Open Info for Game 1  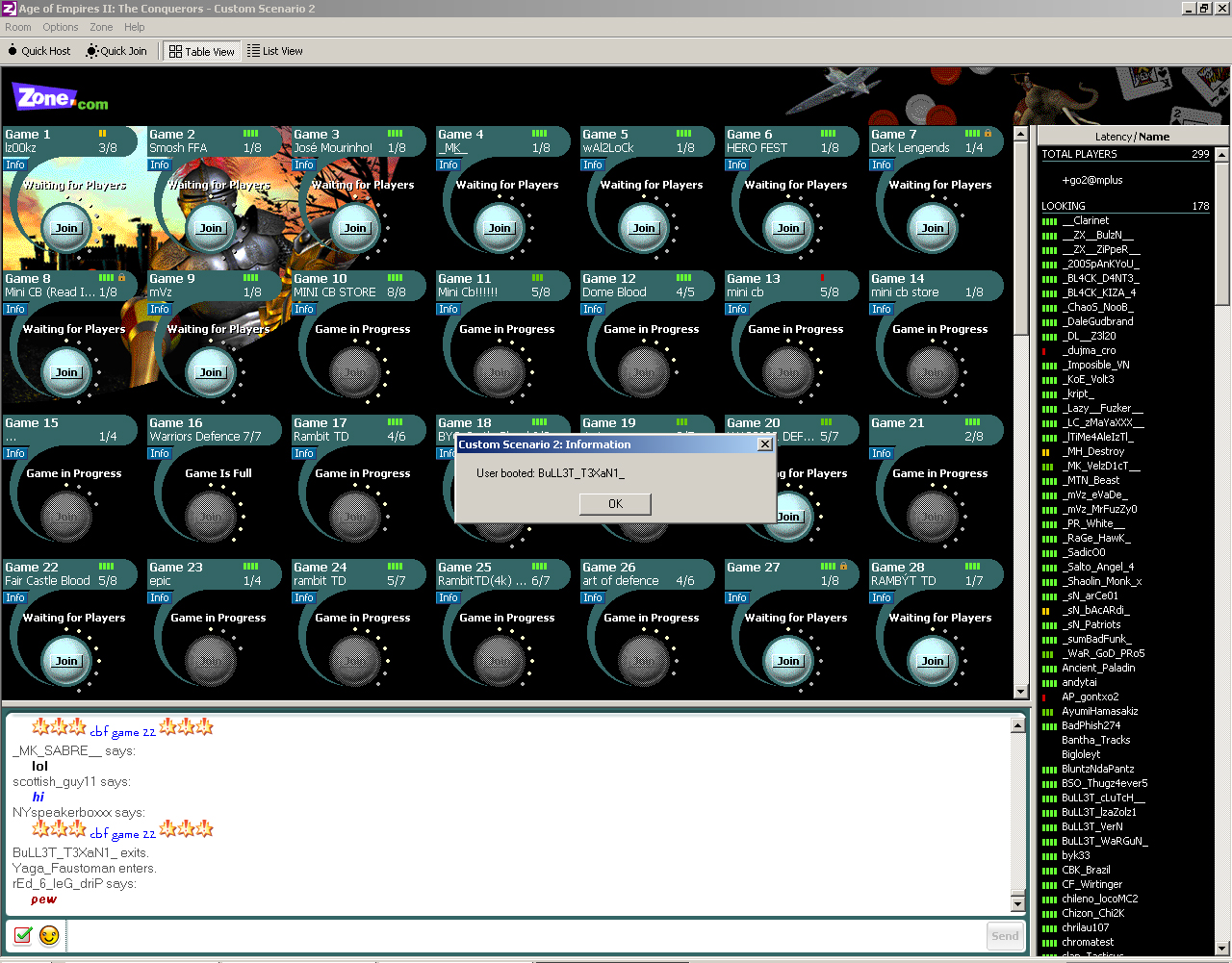point(15,165)
